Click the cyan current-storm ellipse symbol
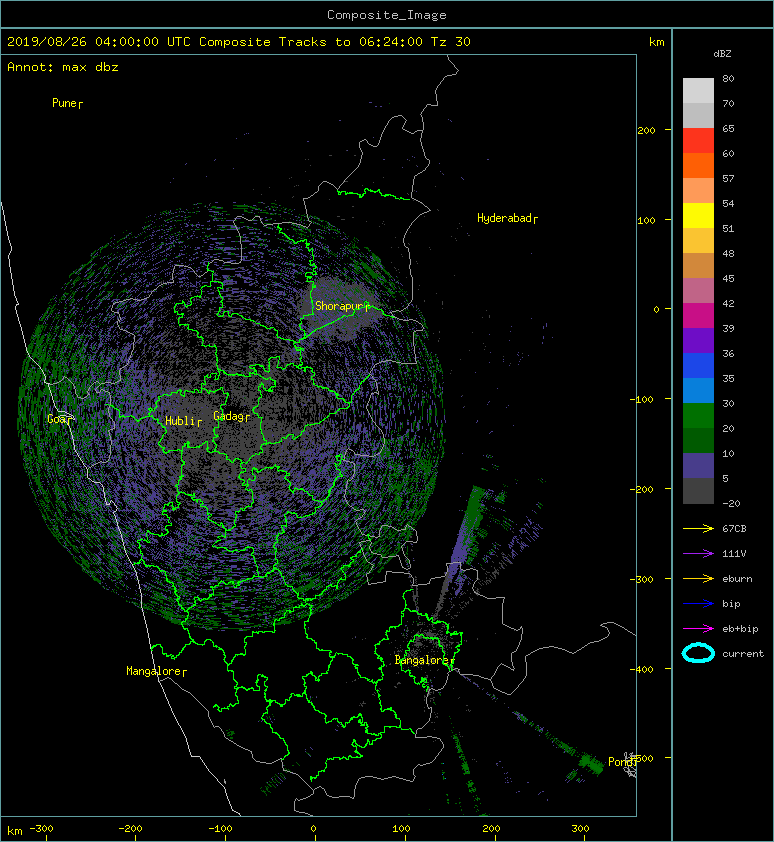 click(698, 653)
